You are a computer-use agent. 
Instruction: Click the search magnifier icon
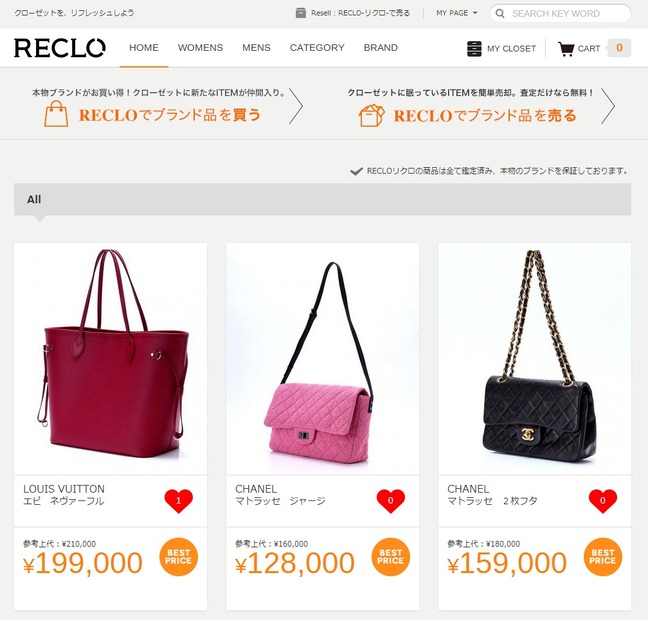500,14
